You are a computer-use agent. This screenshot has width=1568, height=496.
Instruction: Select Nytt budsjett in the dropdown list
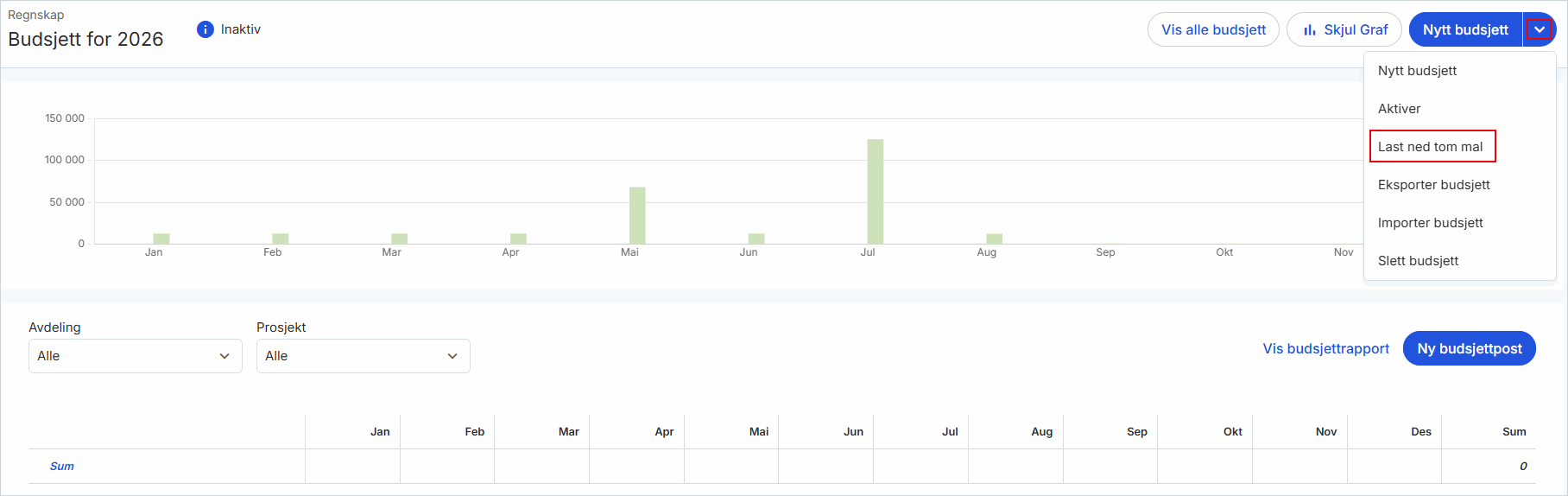[1418, 71]
